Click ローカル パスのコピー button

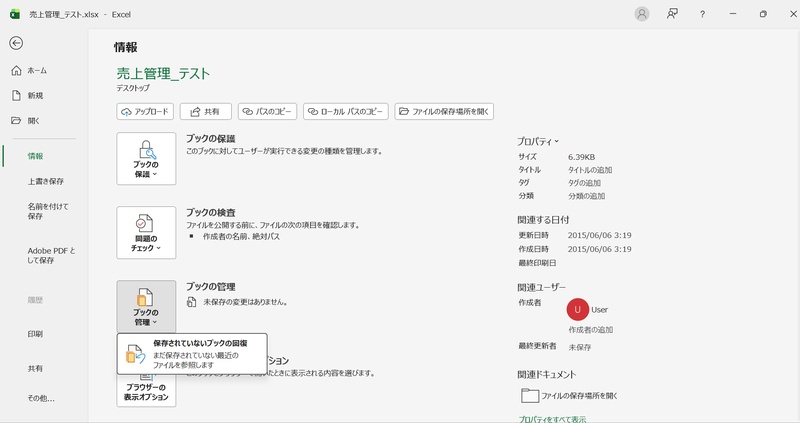(346, 111)
